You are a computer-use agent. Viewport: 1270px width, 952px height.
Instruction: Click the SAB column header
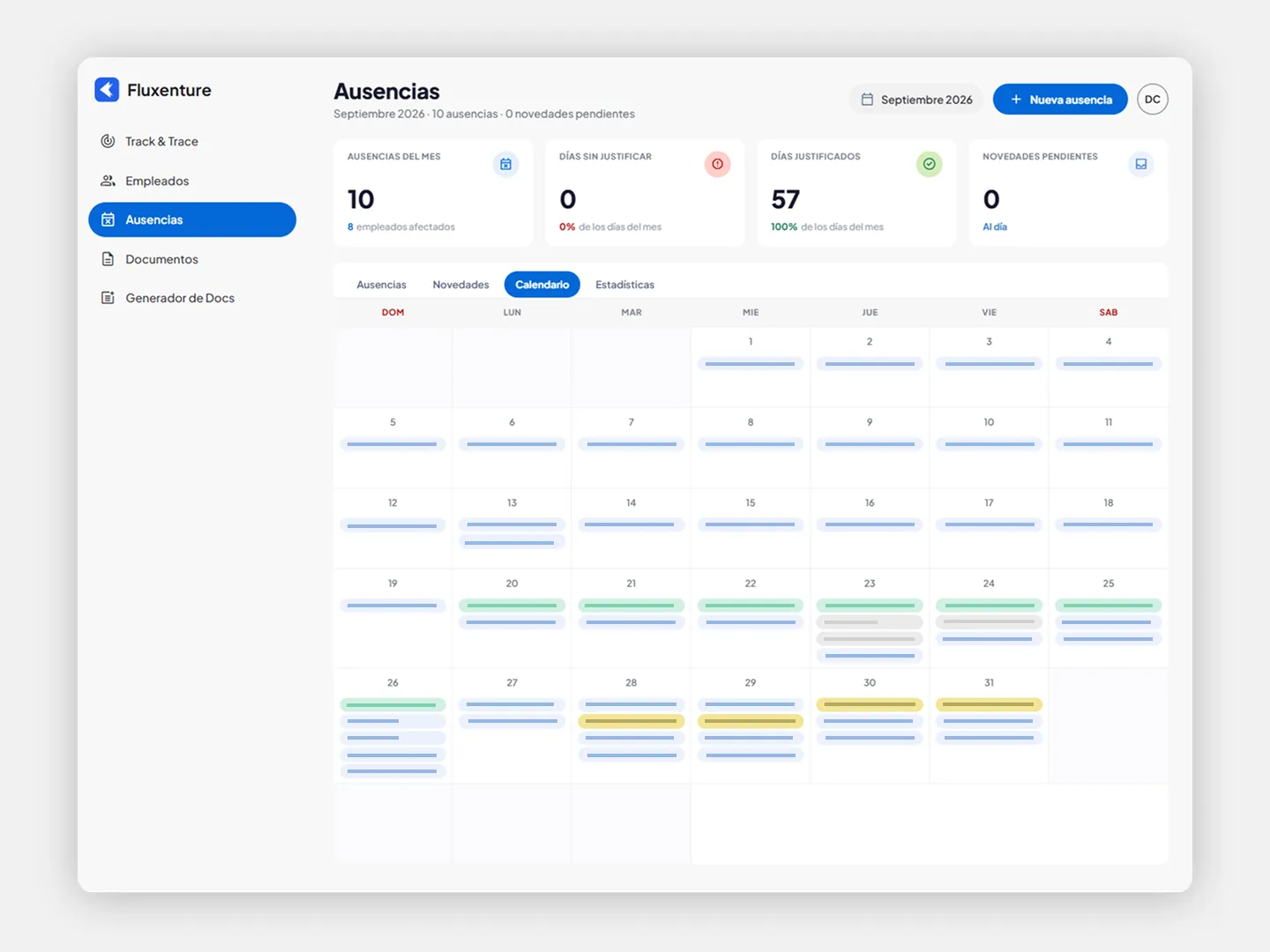point(1109,312)
